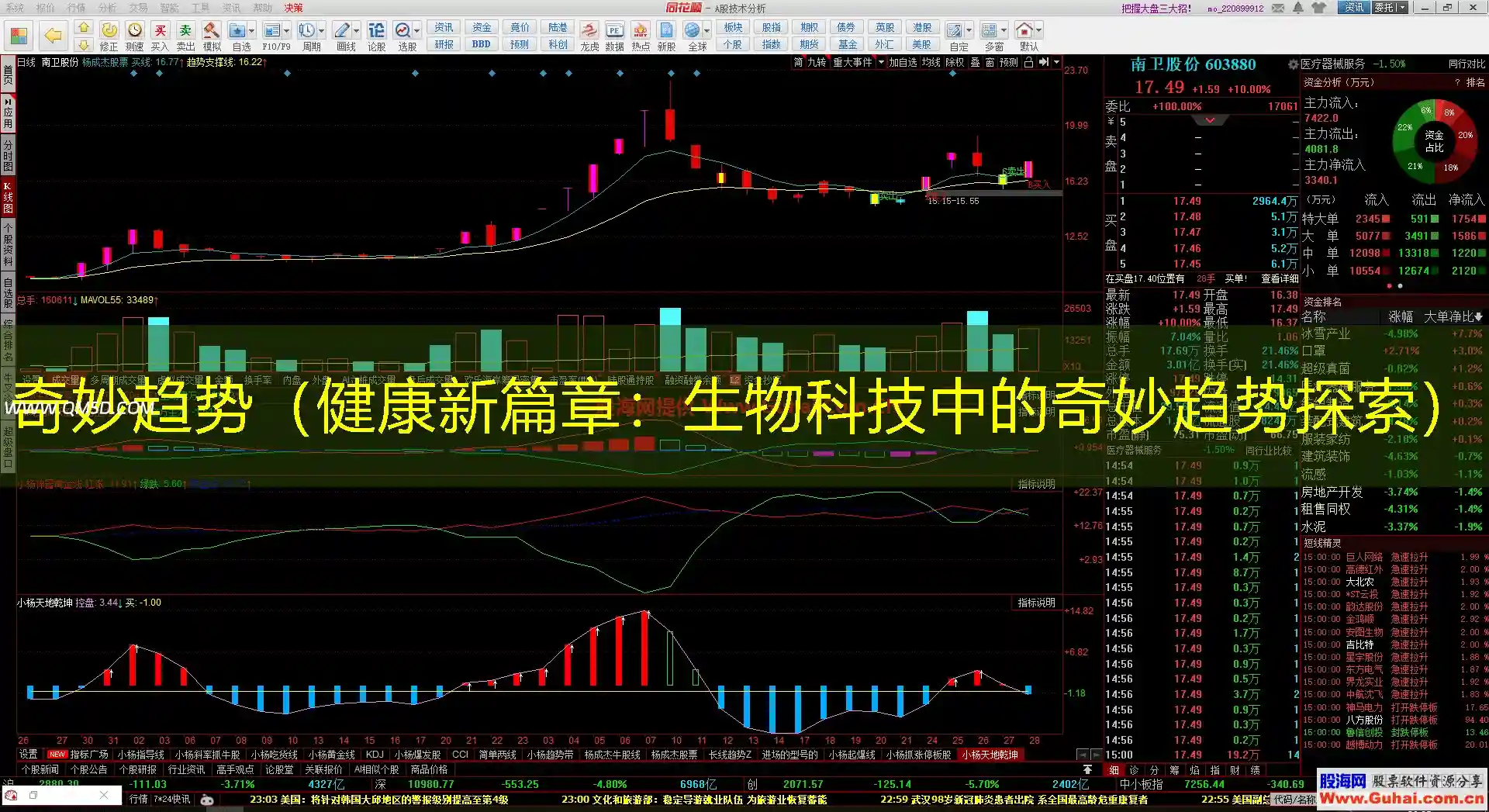Open the 画线 dropdown arrow
Screen dimensions: 1489x812
356,31
